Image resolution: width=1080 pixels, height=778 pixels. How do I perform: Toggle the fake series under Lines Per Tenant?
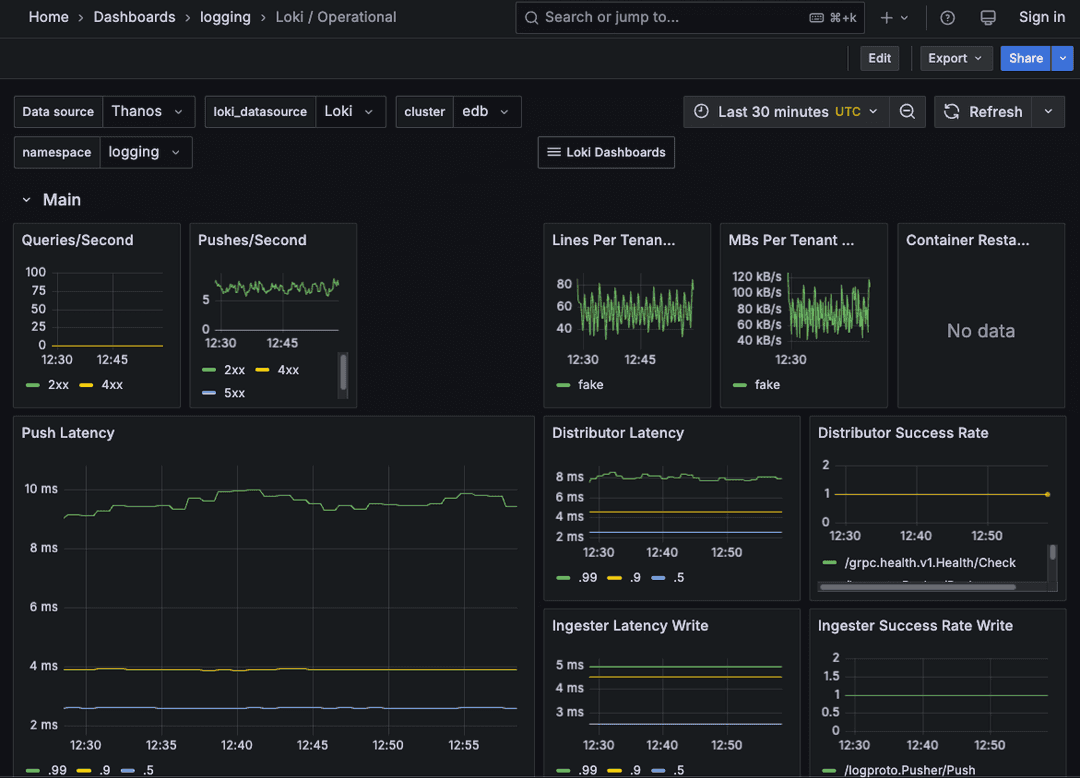[590, 384]
